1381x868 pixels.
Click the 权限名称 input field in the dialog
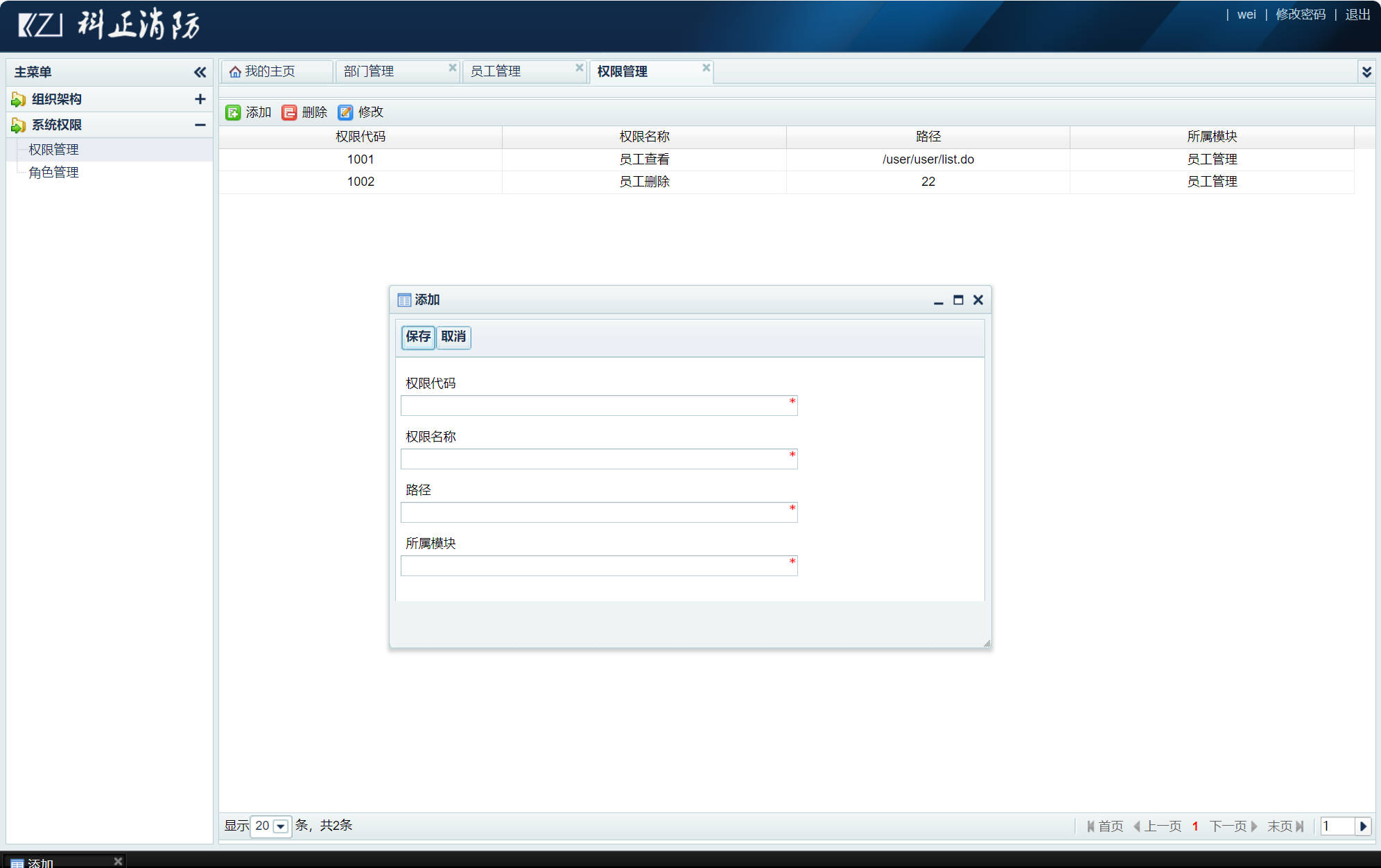pyautogui.click(x=598, y=458)
